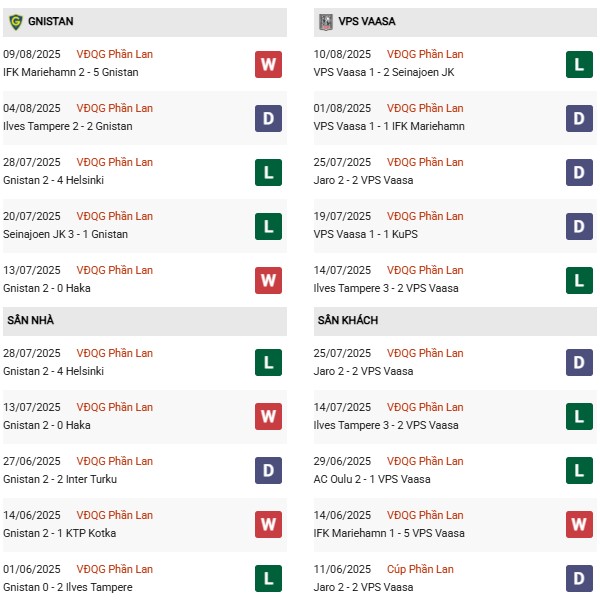Screen dimensions: 600x604
Task: Click L badge for AC Oulu 2 - 1 VPS Vaasa
Action: 580,472
